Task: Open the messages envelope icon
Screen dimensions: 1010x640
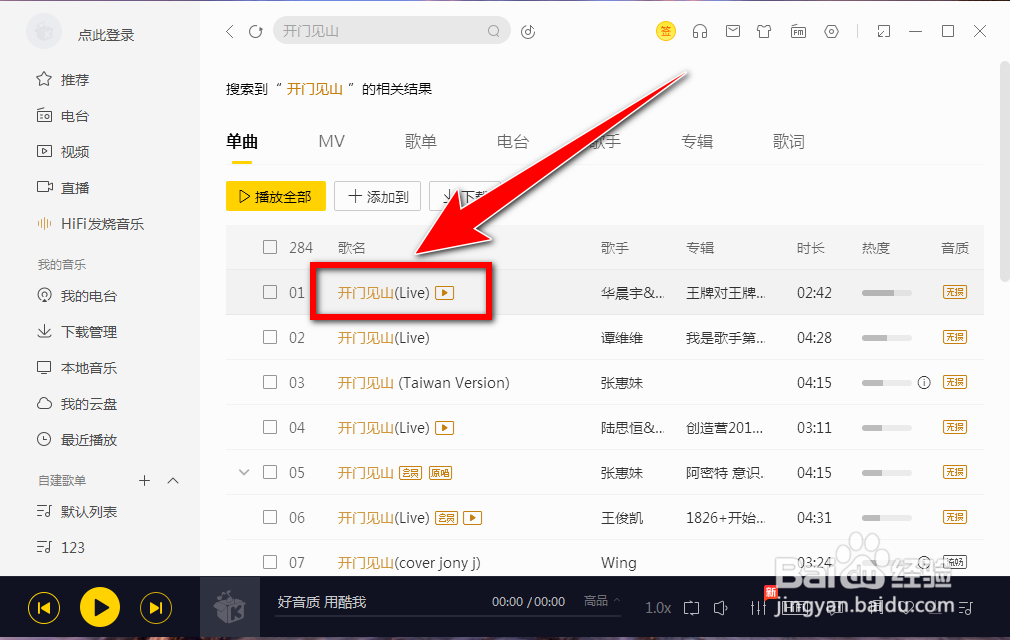Action: (x=732, y=31)
